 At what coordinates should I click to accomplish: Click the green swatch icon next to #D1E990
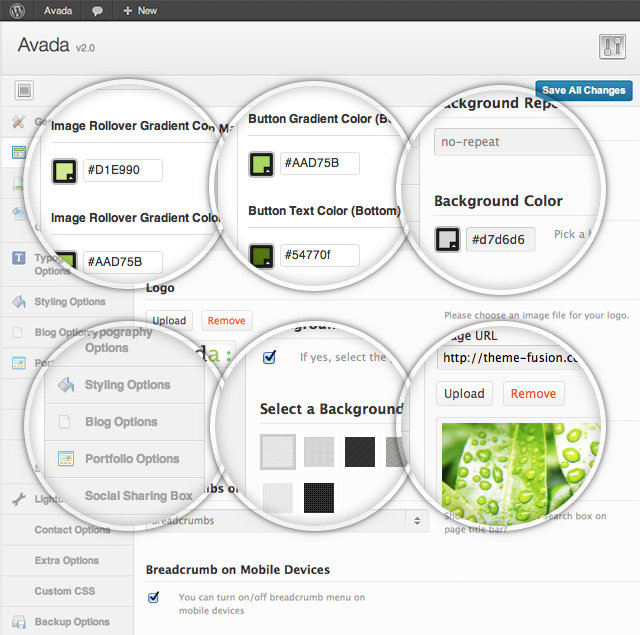65,171
